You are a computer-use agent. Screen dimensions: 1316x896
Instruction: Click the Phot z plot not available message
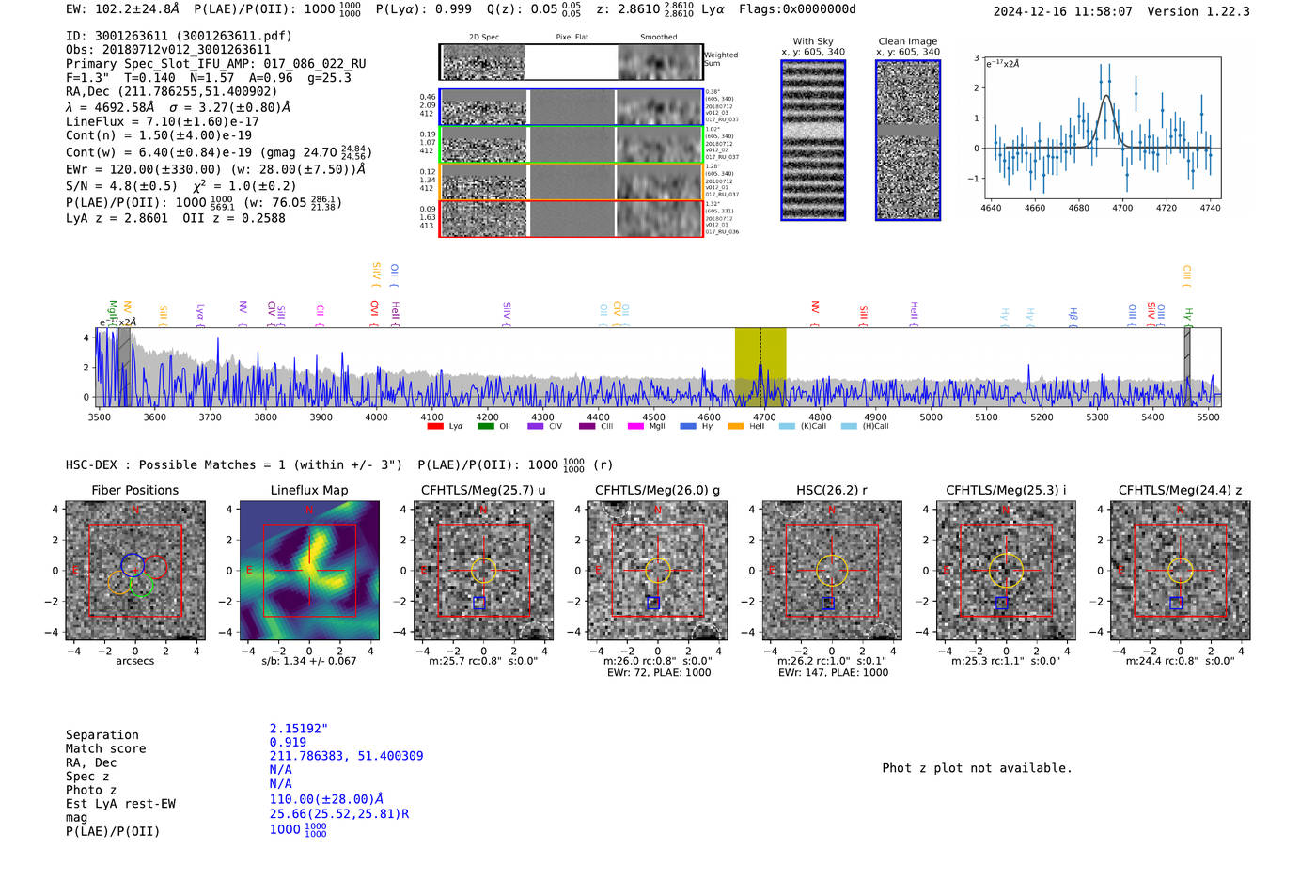[977, 768]
